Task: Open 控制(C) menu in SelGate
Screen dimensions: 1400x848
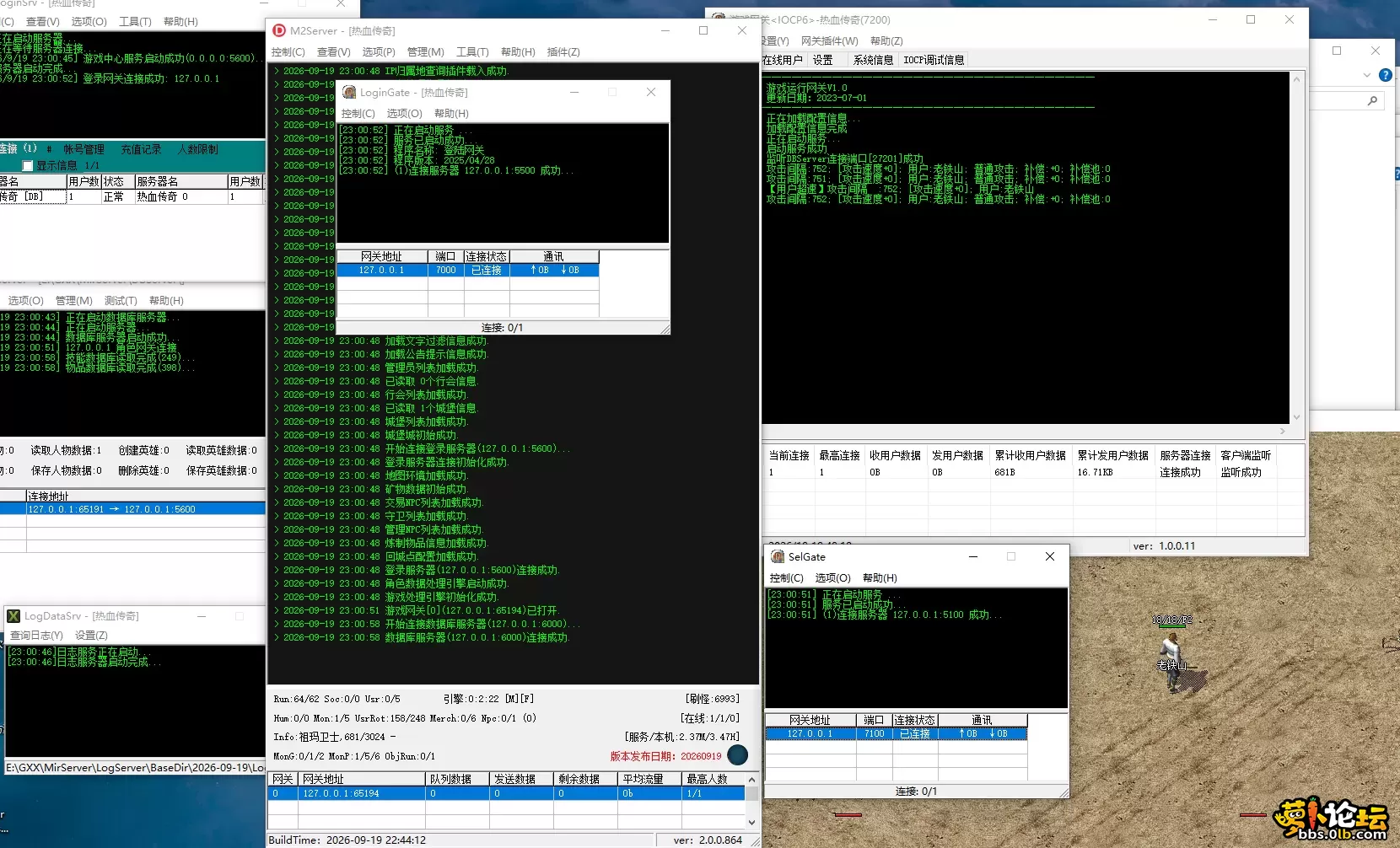Action: (786, 578)
